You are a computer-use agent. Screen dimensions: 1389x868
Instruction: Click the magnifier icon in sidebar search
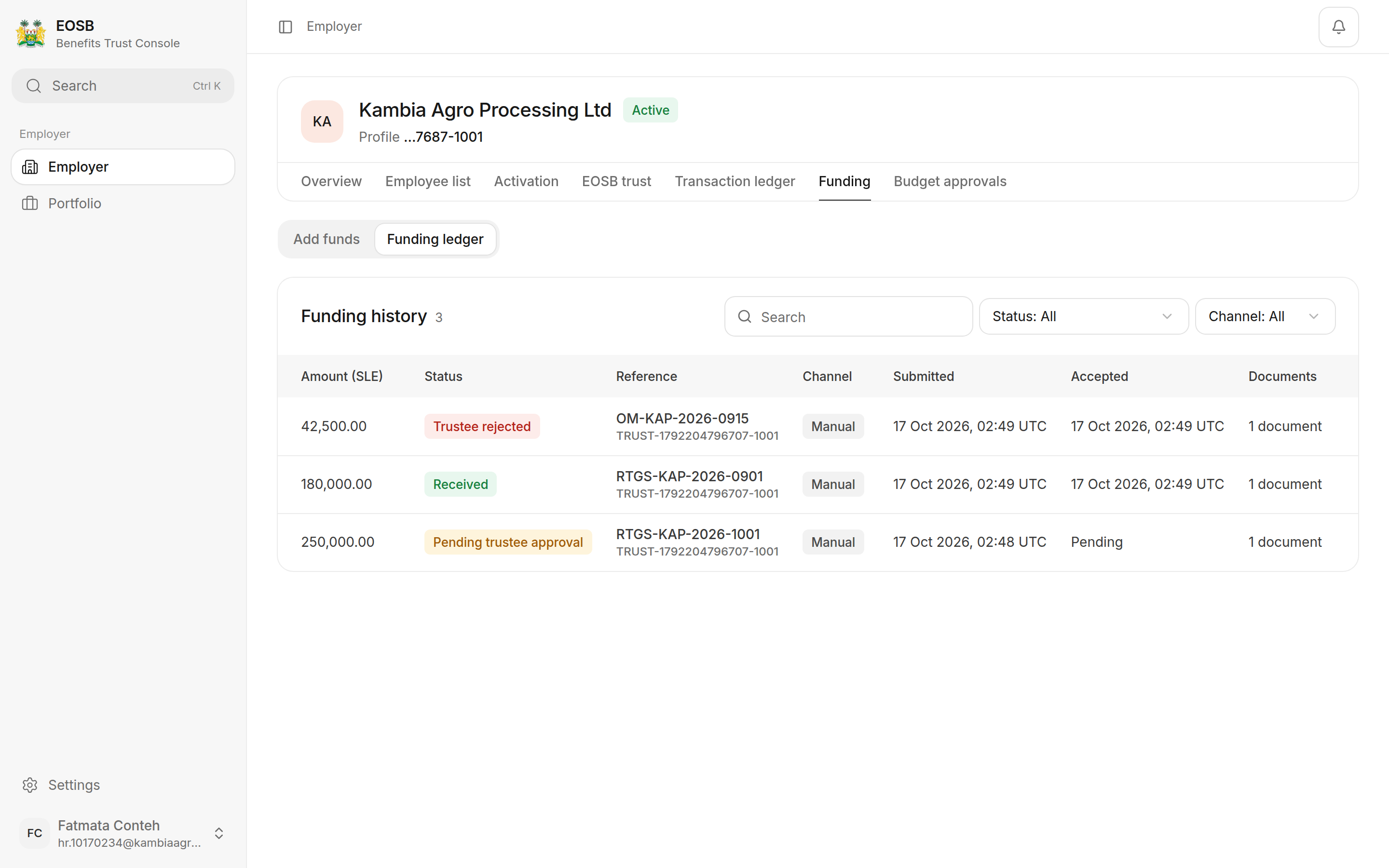pyautogui.click(x=34, y=86)
